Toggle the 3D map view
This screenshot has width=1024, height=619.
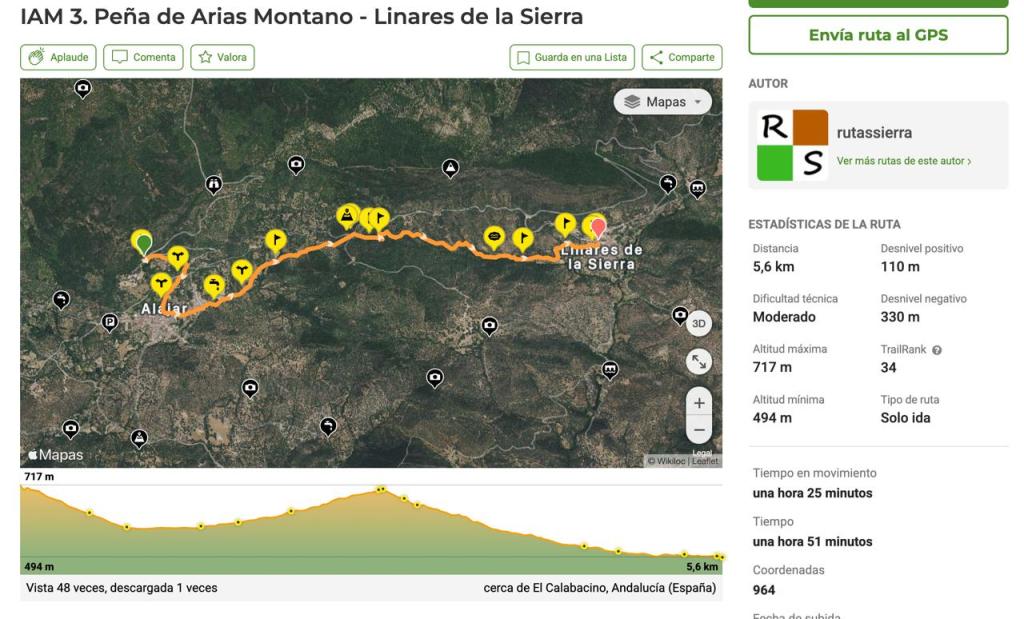pyautogui.click(x=699, y=323)
